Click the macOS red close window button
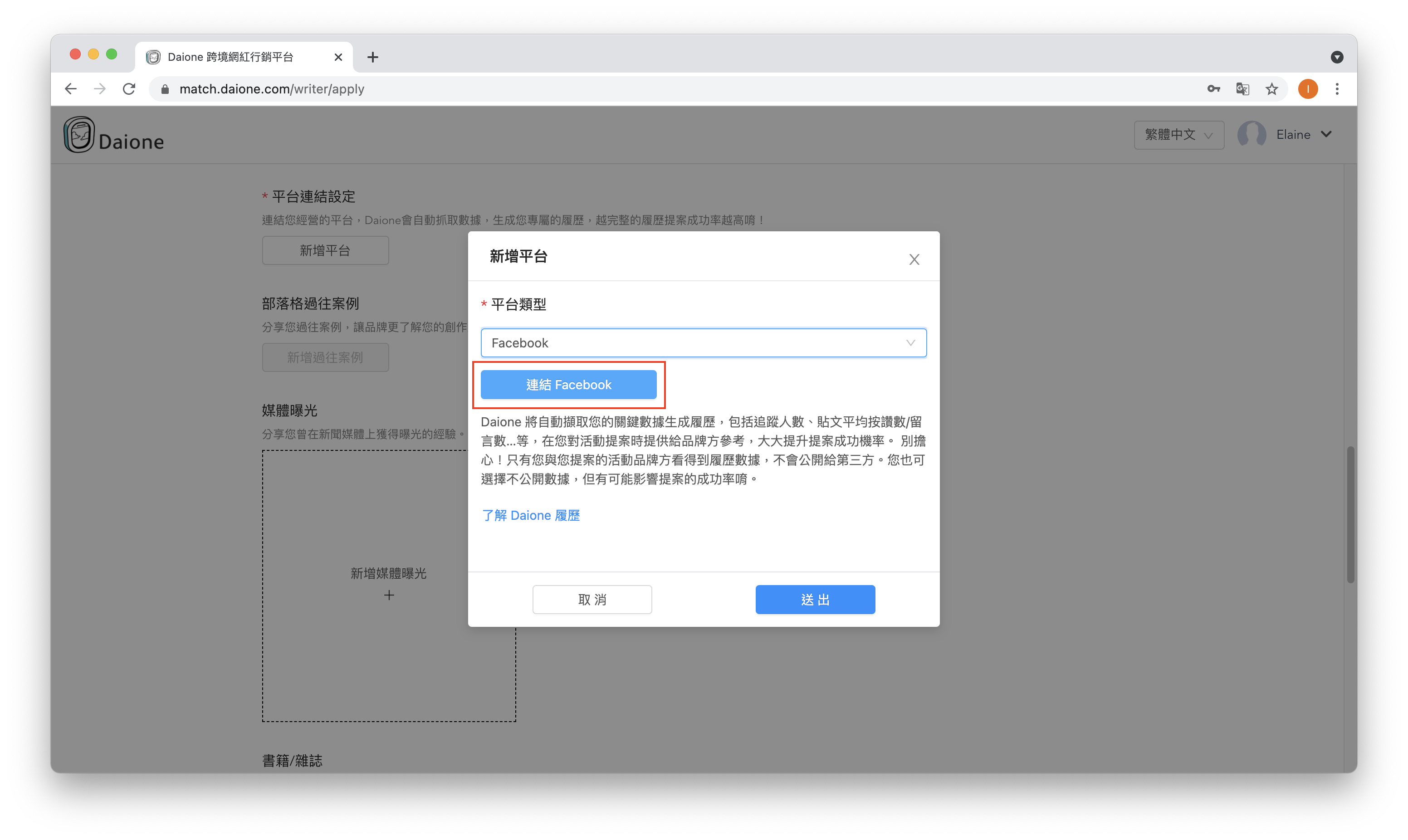Image resolution: width=1408 pixels, height=840 pixels. [x=75, y=54]
